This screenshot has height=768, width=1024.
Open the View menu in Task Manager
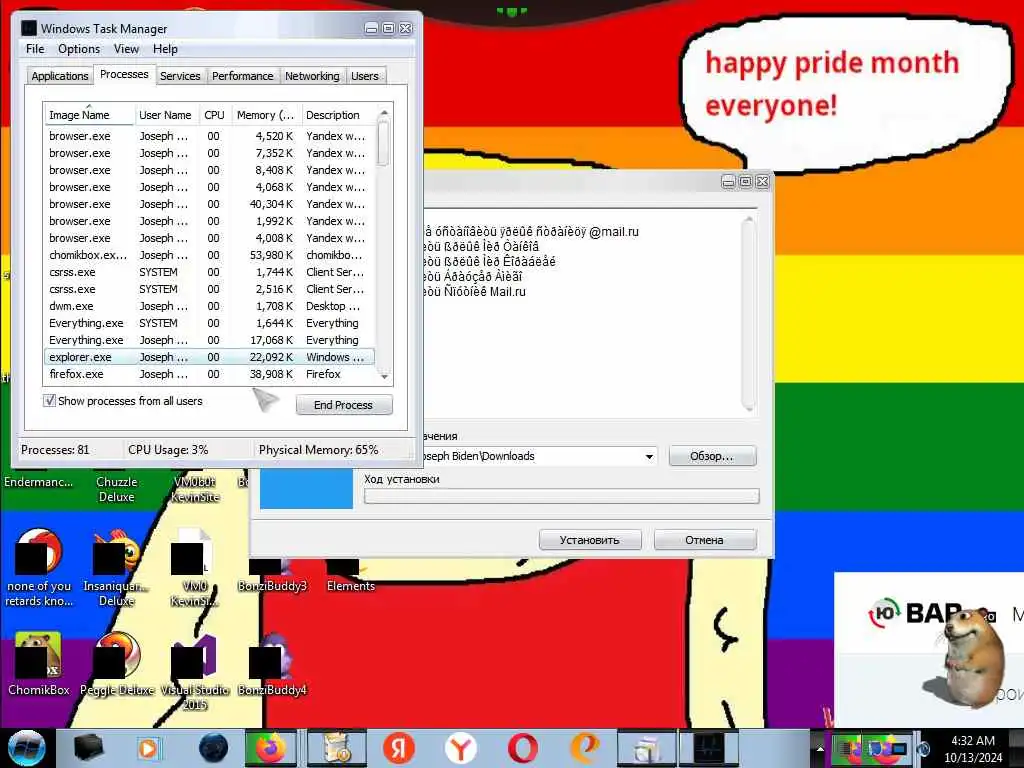126,49
